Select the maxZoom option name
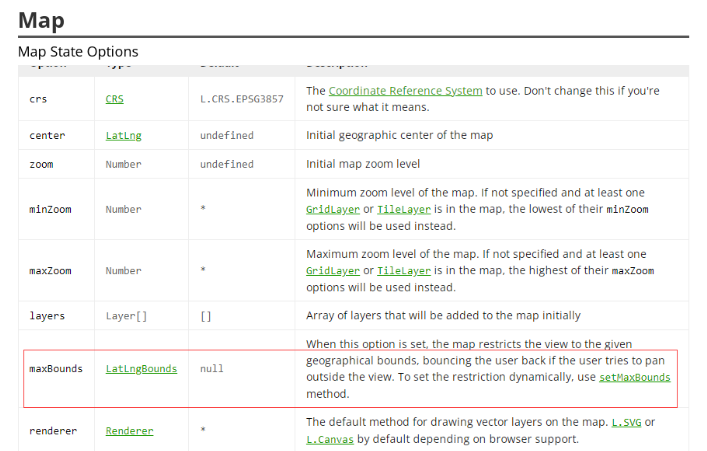 50,271
